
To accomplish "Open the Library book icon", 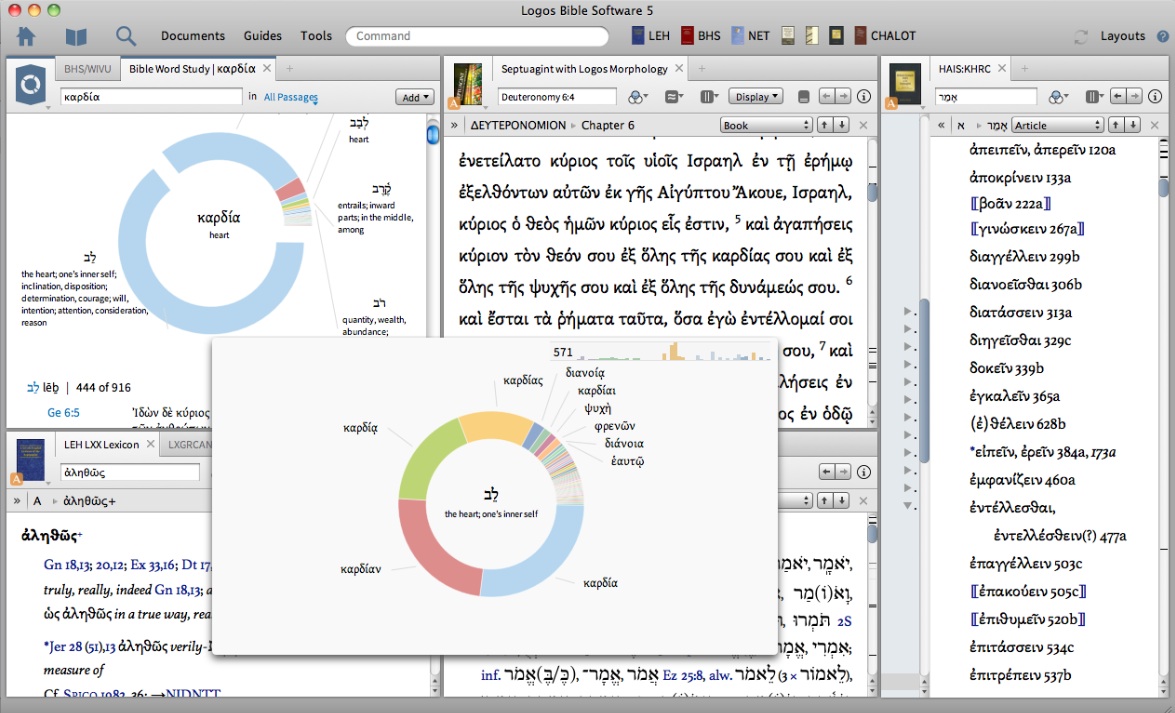I will pyautogui.click(x=76, y=37).
